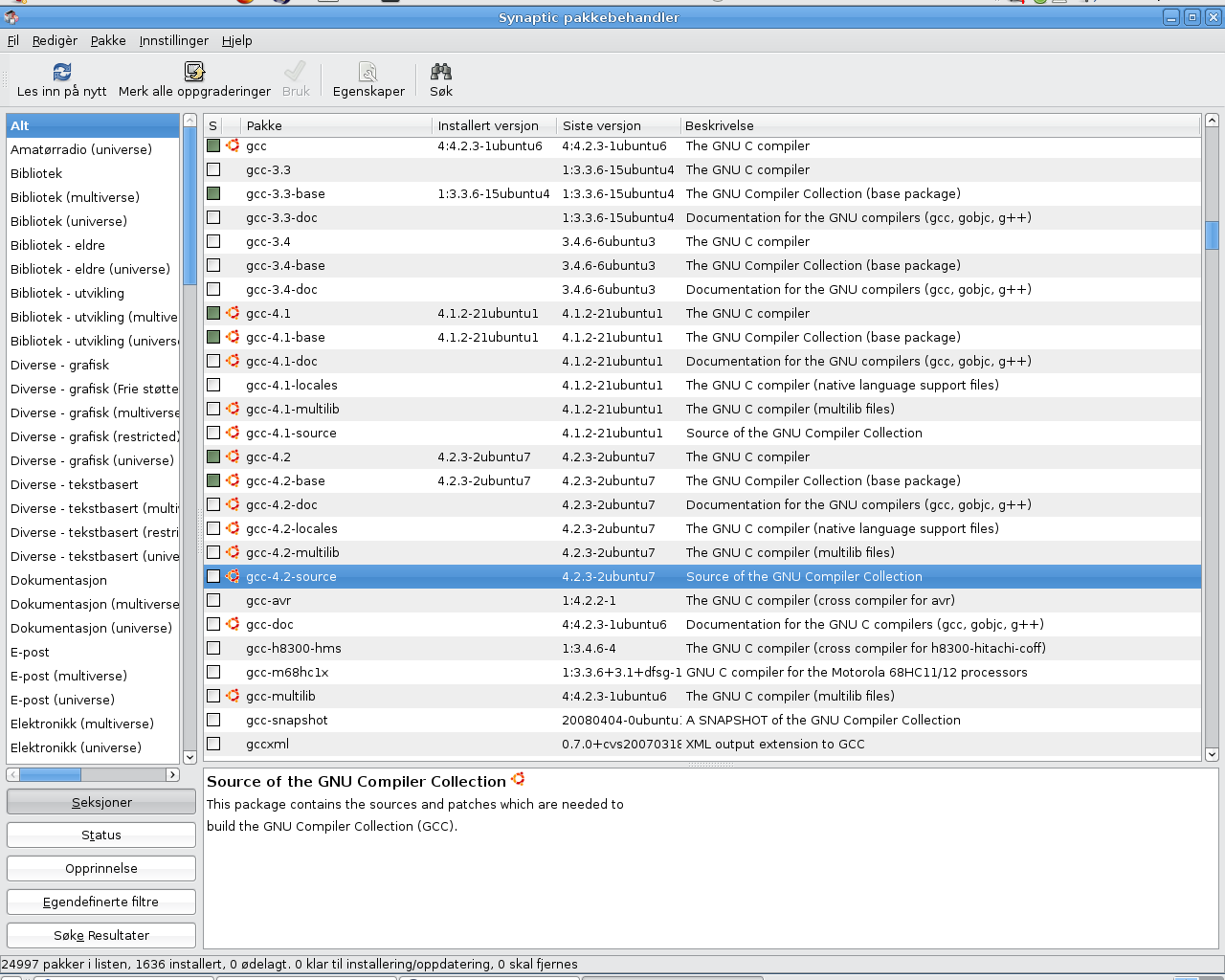
Task: Click Ubuntu logo next to gcc-multilib
Action: pos(233,696)
